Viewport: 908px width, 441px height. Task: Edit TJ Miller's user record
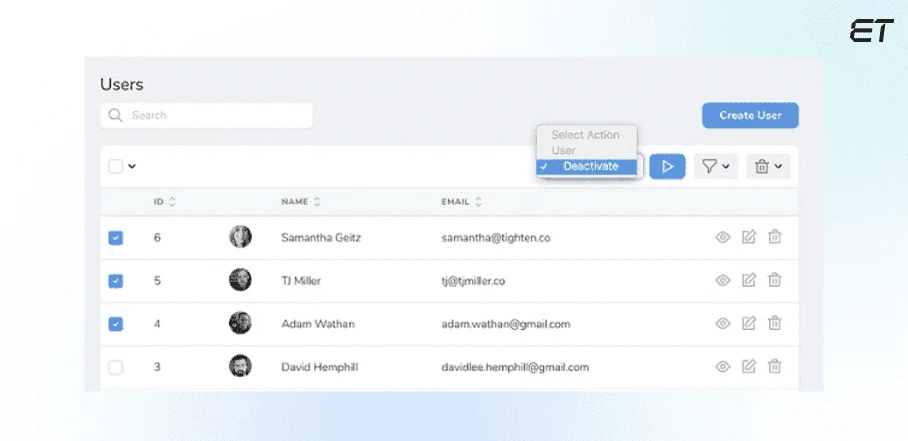click(x=748, y=281)
